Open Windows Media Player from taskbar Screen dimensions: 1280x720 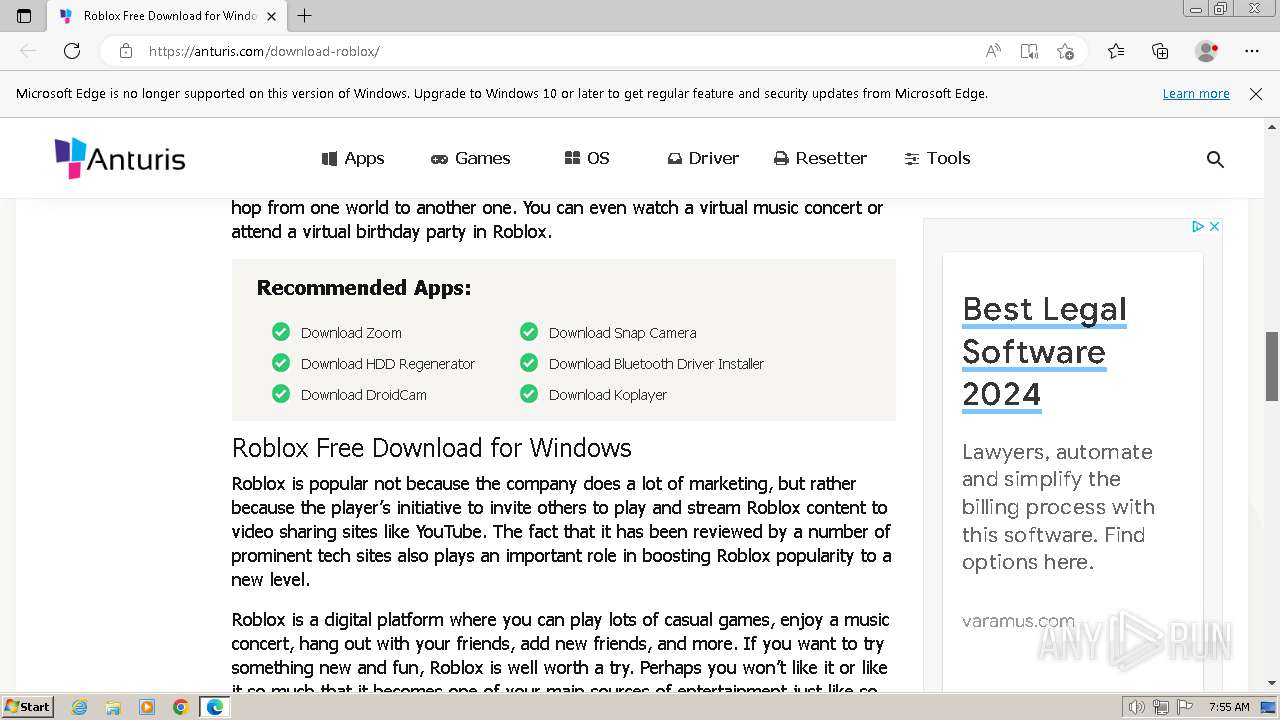[147, 707]
